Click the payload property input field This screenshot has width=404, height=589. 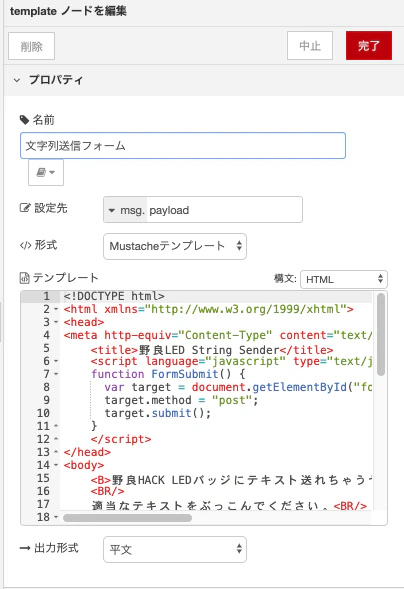[x=224, y=210]
